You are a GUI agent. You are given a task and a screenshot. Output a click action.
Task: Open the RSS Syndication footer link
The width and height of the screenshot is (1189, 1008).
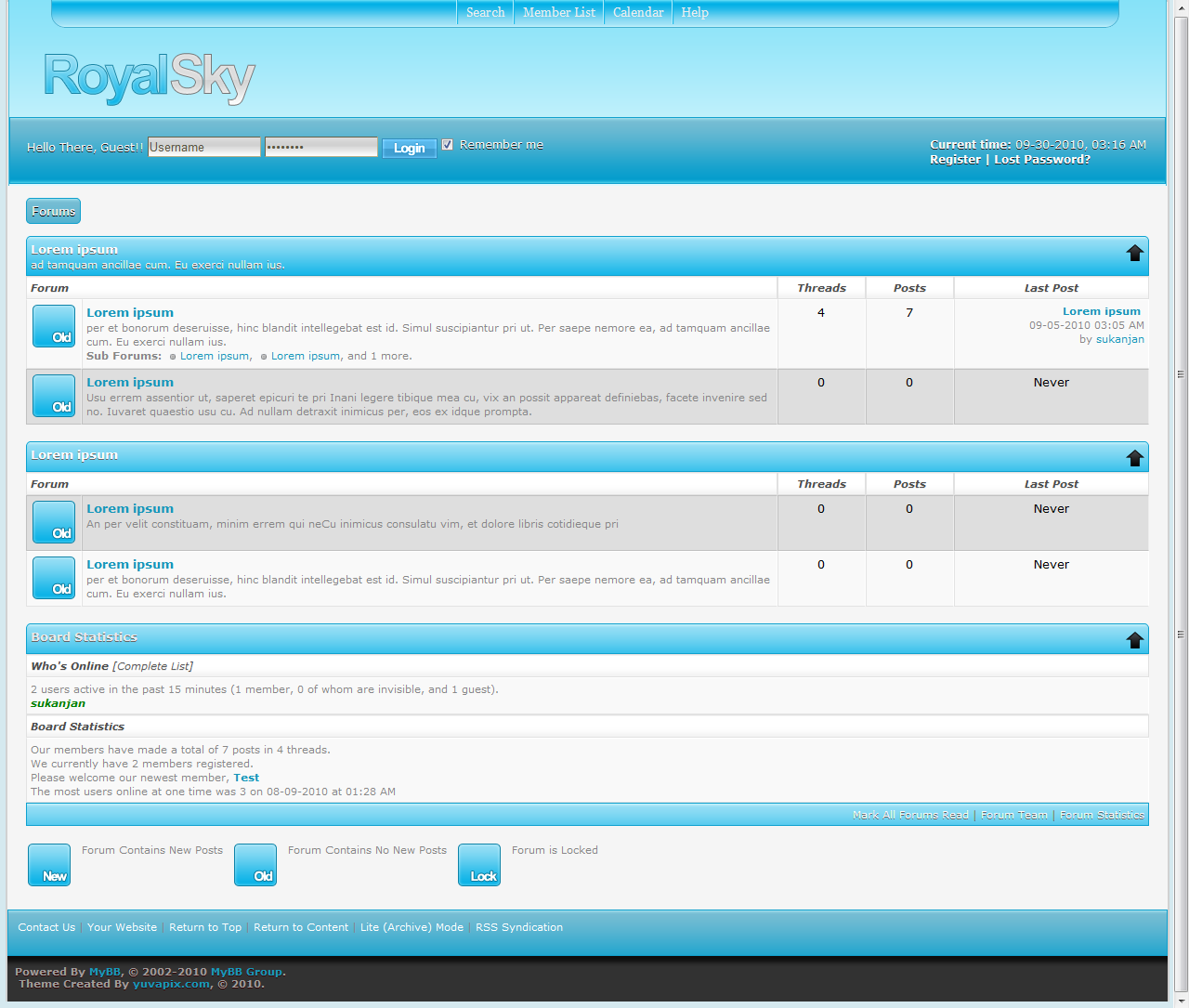(519, 927)
